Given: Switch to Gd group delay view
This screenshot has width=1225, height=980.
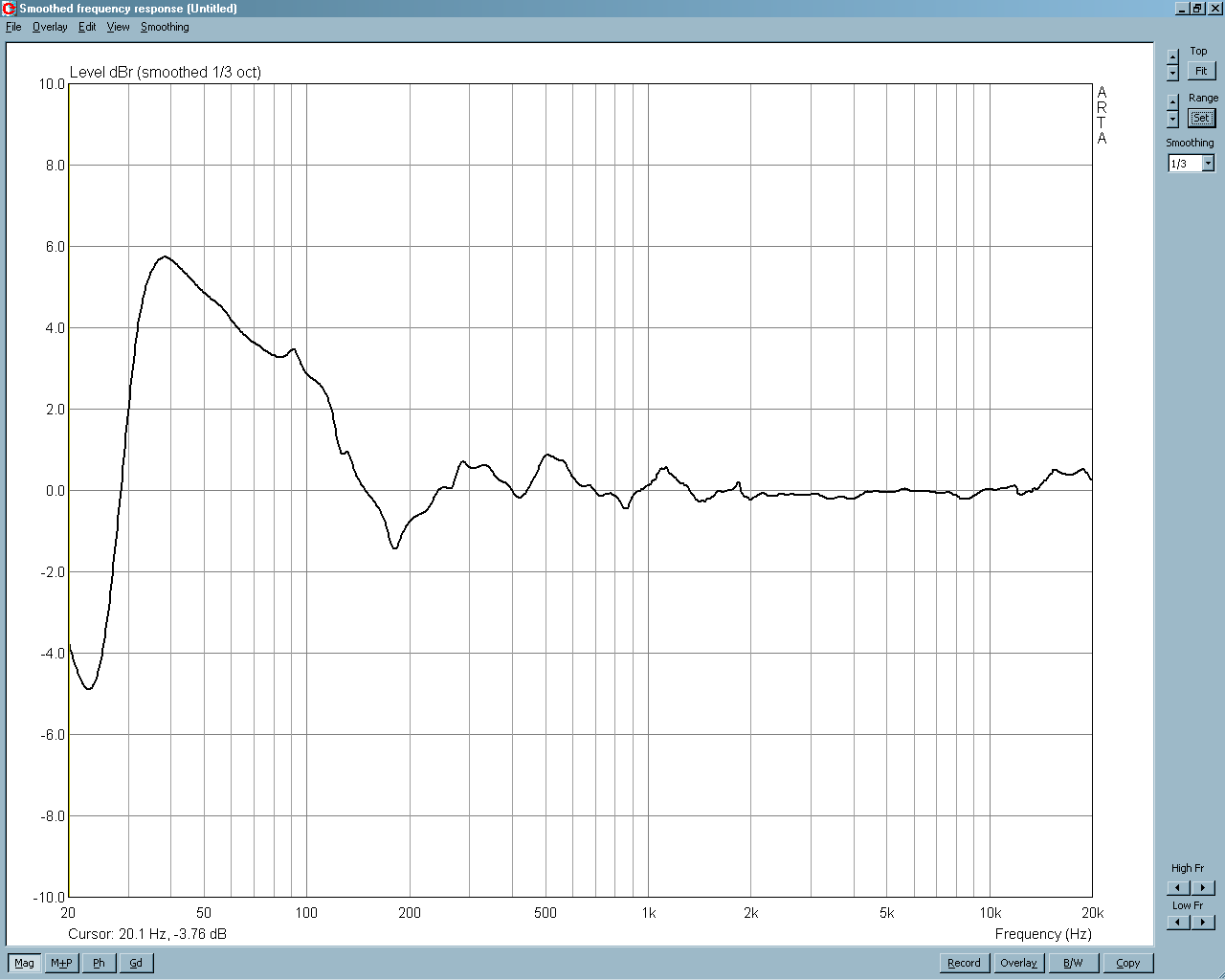Looking at the screenshot, I should (136, 963).
